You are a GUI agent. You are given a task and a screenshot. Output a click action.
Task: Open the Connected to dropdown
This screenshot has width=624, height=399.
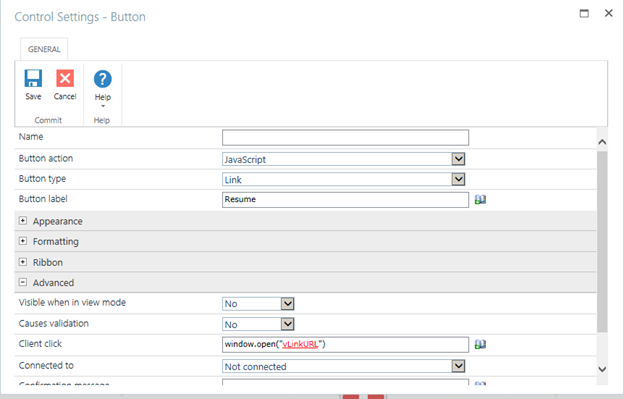tap(458, 366)
